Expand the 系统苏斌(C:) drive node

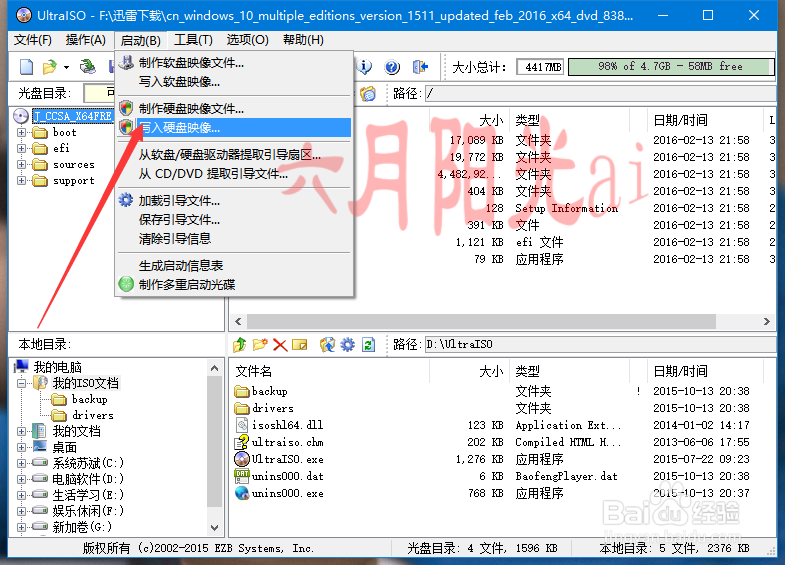[22, 463]
